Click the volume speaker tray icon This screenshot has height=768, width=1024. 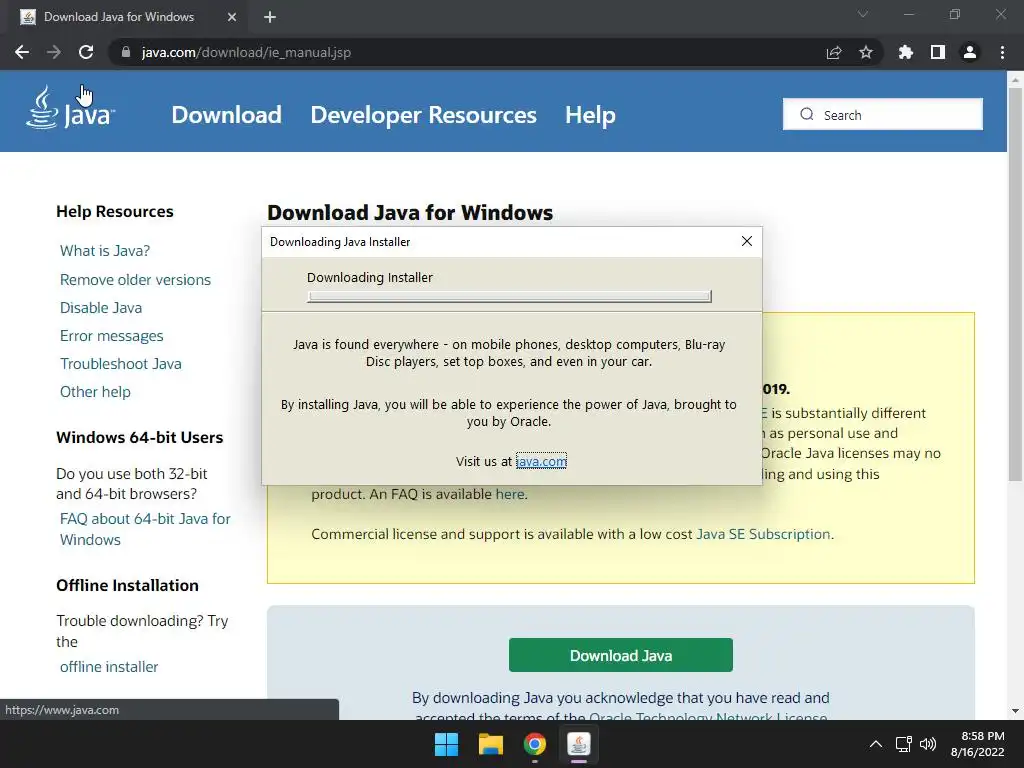coord(927,744)
